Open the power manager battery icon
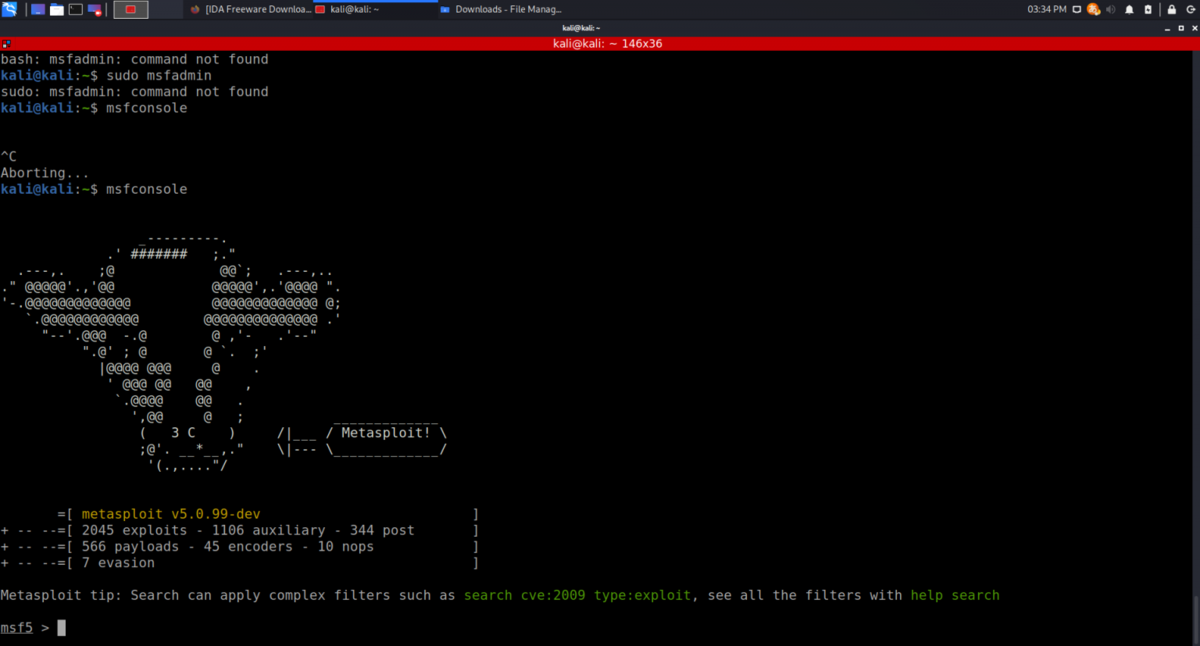 click(x=1148, y=10)
